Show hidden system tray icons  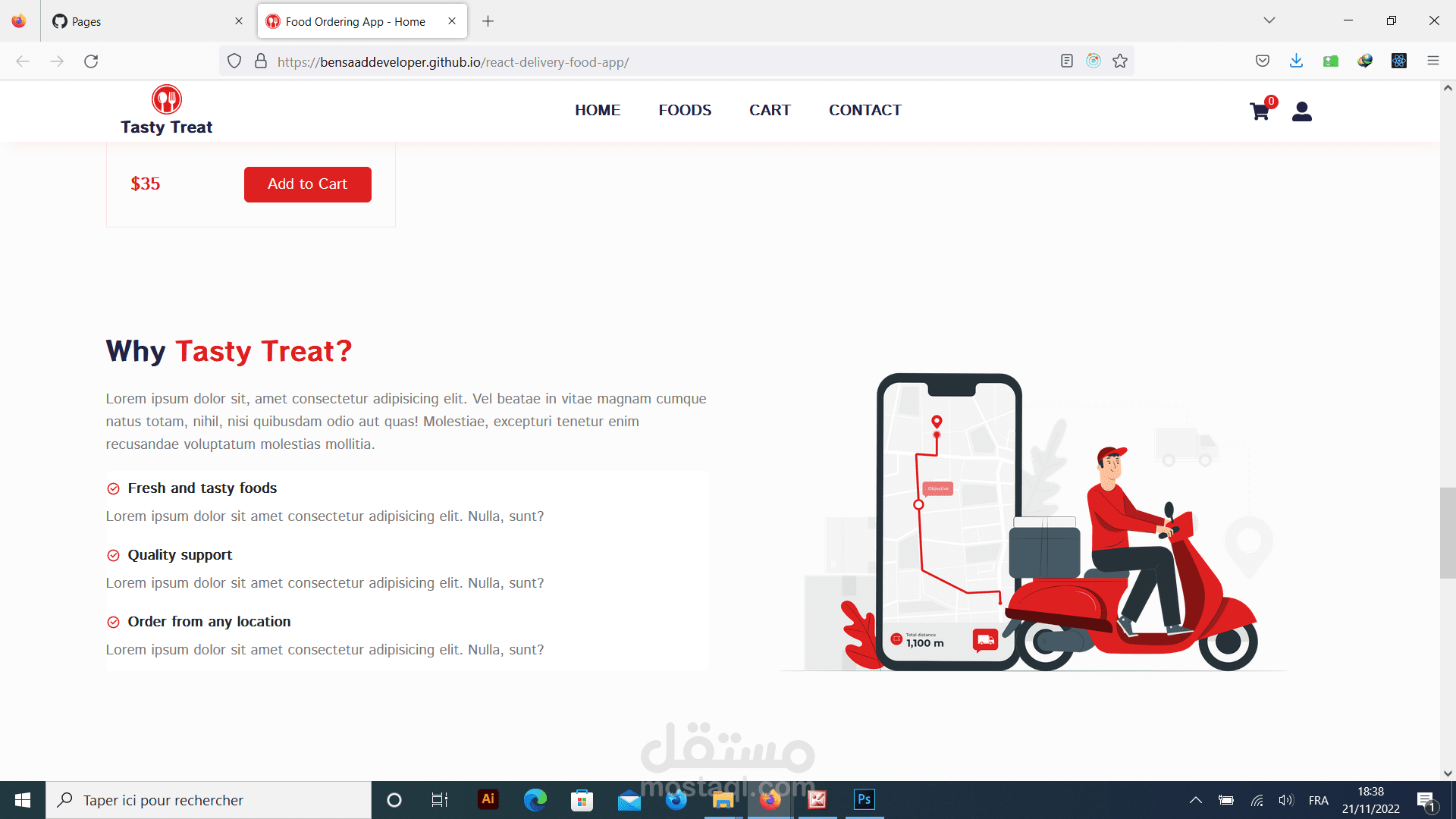click(x=1195, y=800)
